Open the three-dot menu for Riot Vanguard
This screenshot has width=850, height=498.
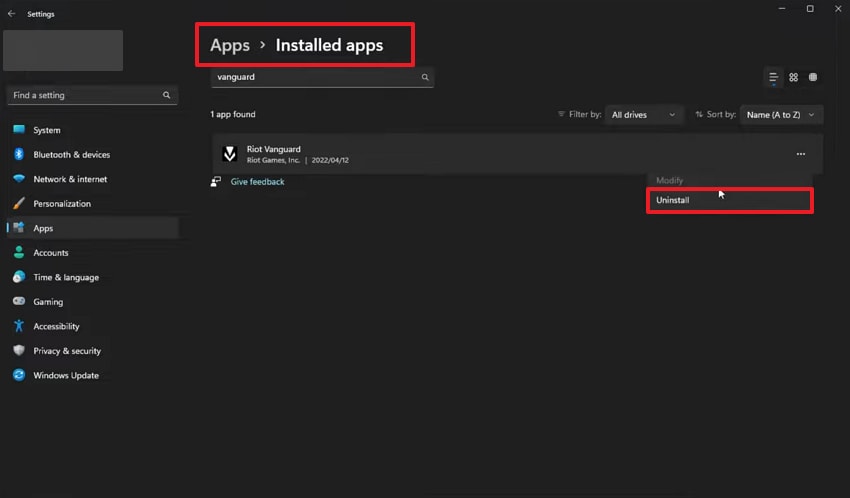(801, 154)
